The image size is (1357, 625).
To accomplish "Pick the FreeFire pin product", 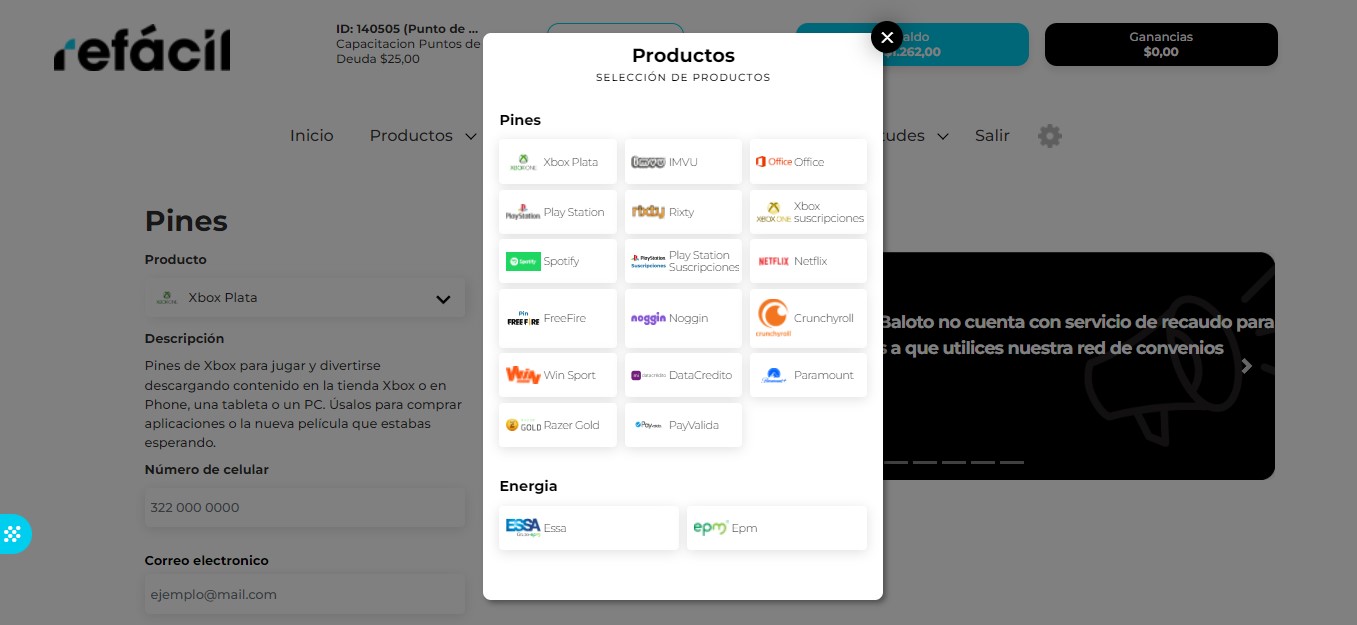I will point(558,318).
